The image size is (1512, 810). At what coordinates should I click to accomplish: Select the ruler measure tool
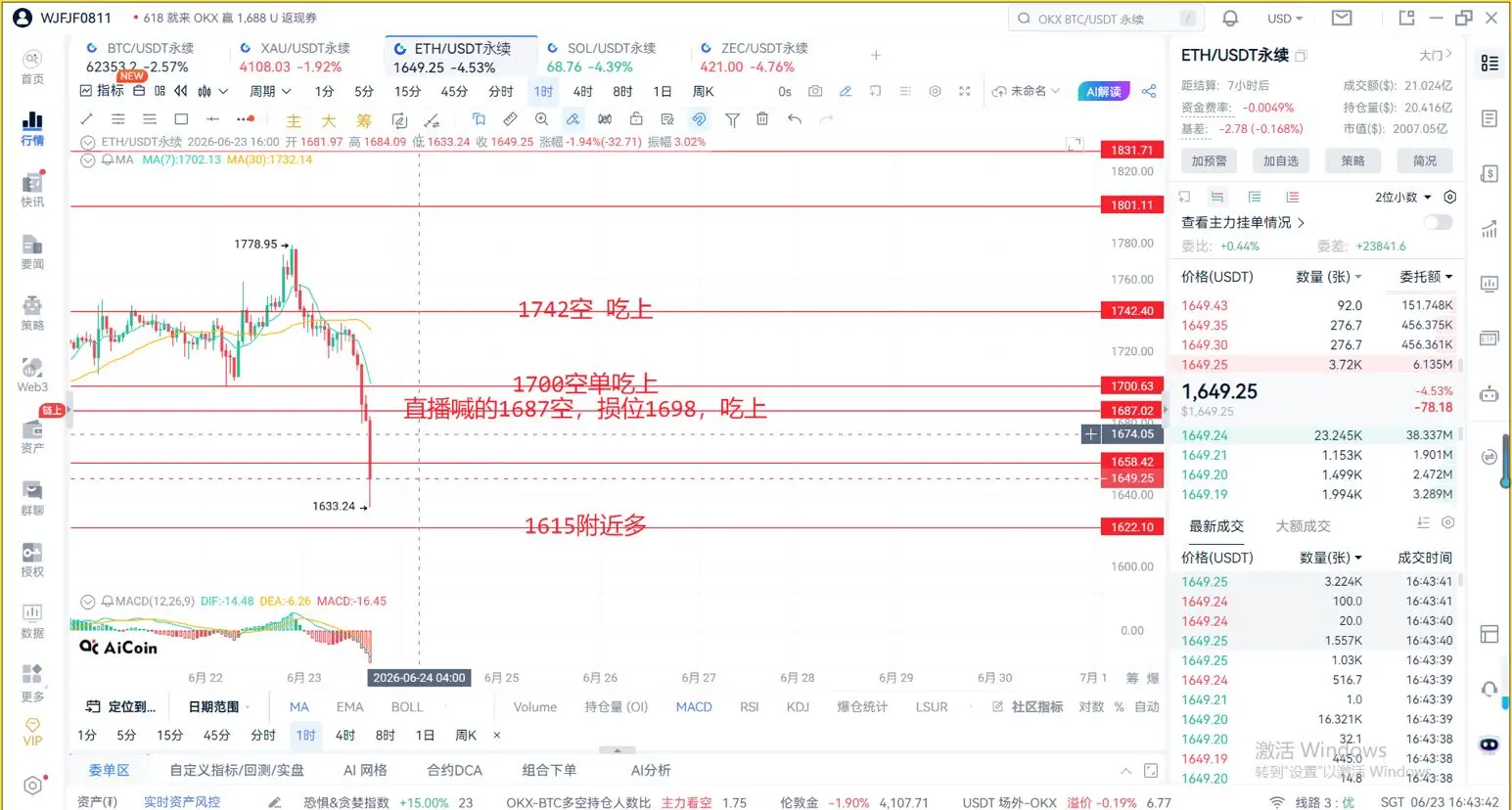pyautogui.click(x=510, y=119)
